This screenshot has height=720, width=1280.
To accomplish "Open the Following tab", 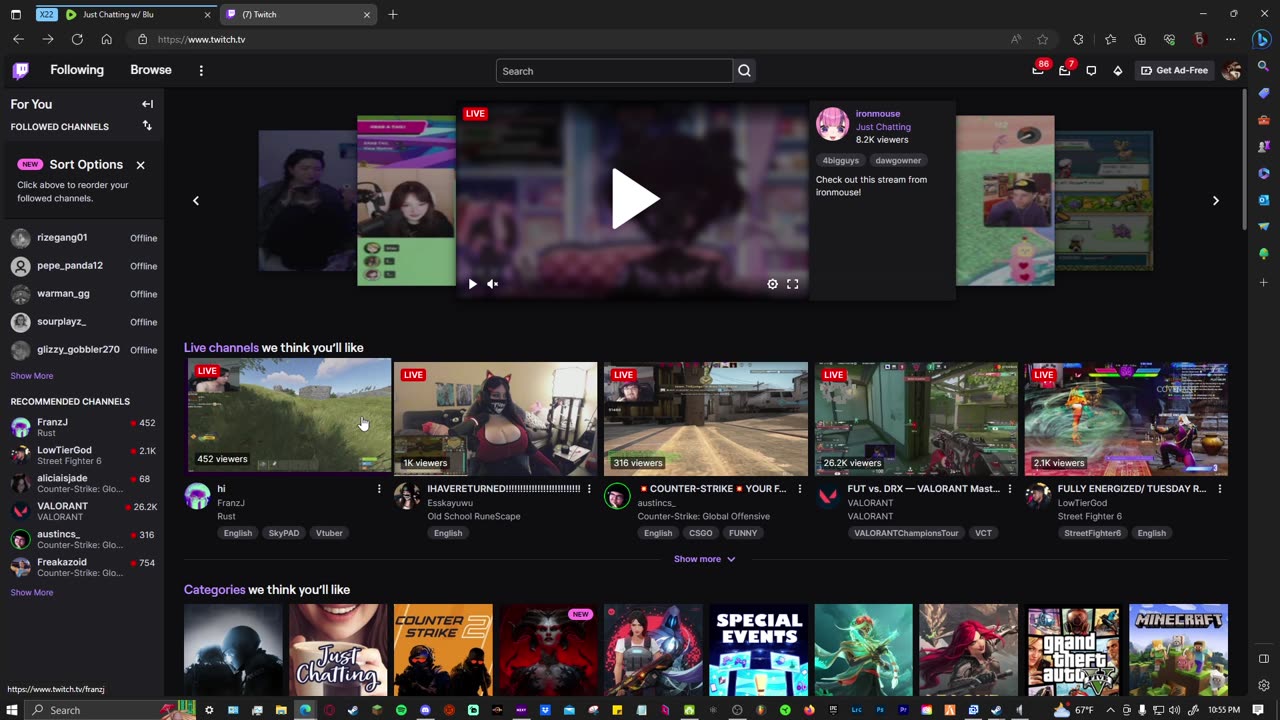I will (x=77, y=70).
